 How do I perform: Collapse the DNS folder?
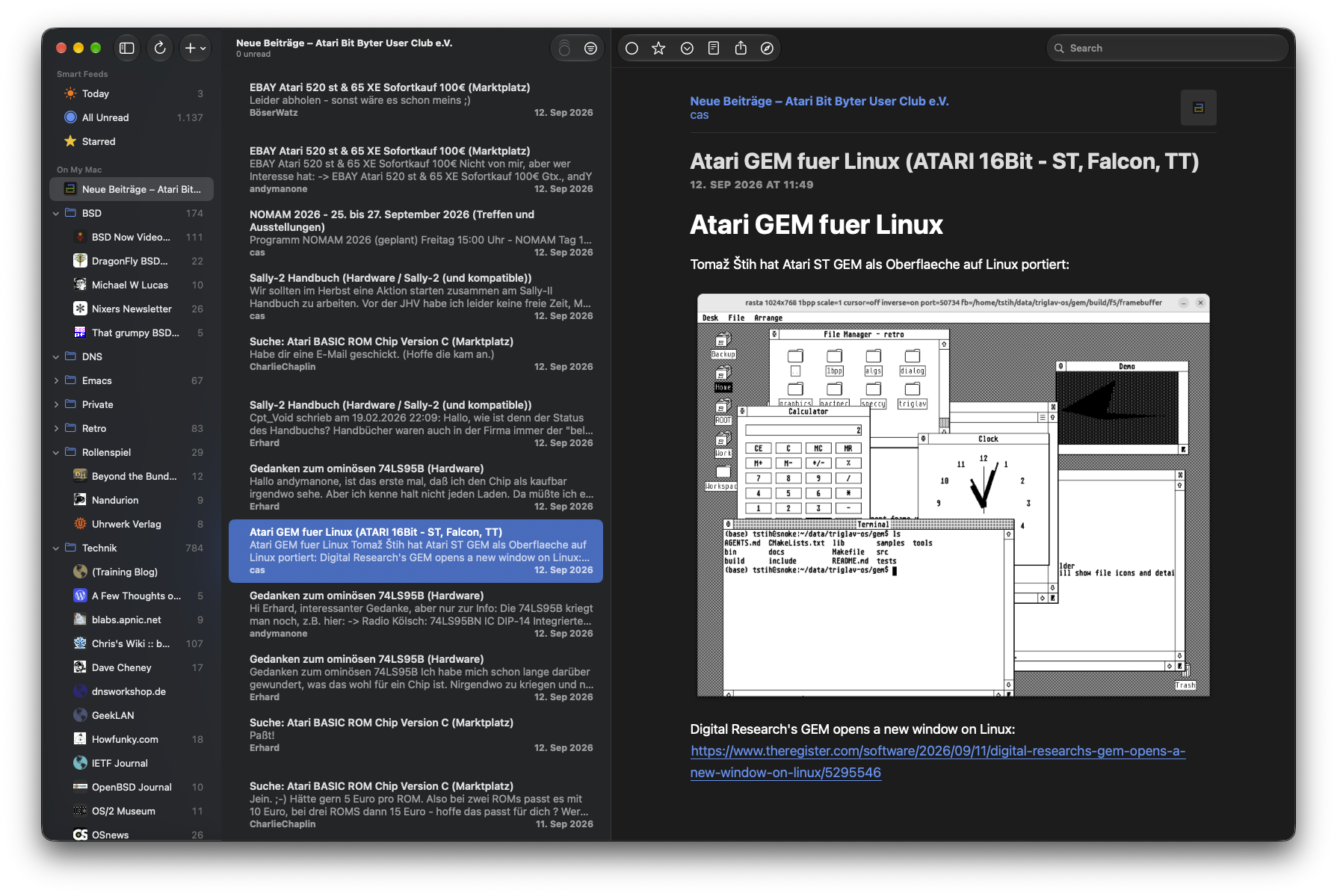56,357
